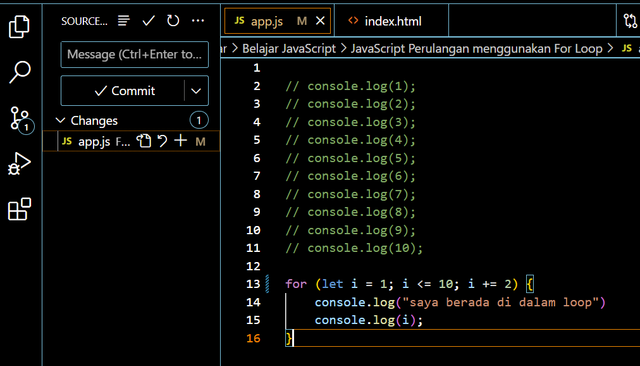Viewport: 640px width, 366px height.
Task: Click the modified-lines marker beside line 13
Action: pyautogui.click(x=267, y=284)
